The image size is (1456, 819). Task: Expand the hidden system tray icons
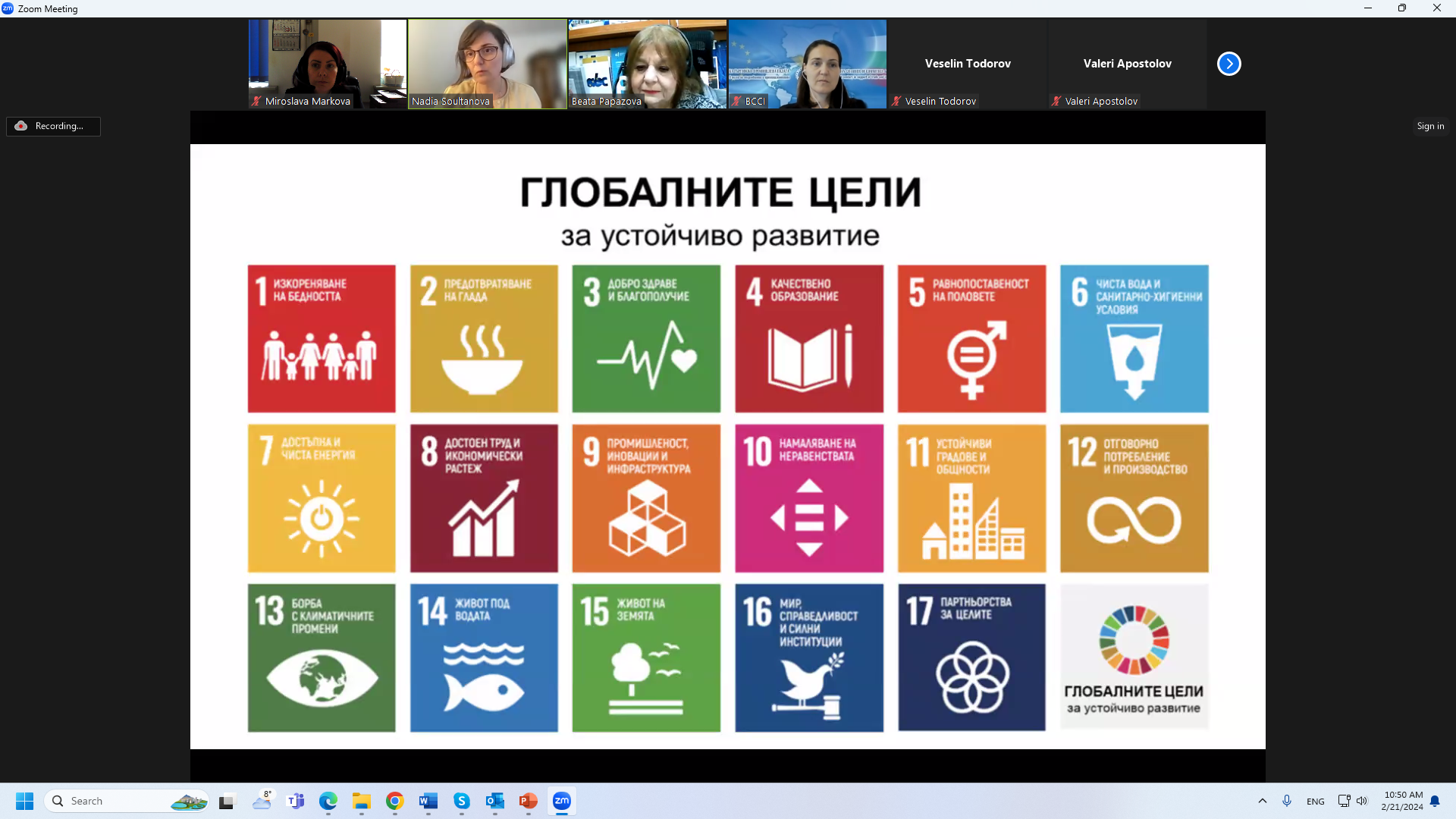pos(1263,801)
